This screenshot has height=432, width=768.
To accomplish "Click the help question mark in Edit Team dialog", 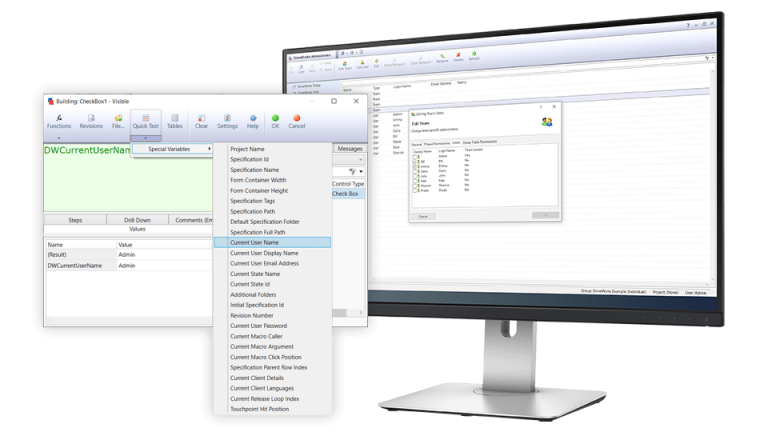I will click(x=541, y=107).
